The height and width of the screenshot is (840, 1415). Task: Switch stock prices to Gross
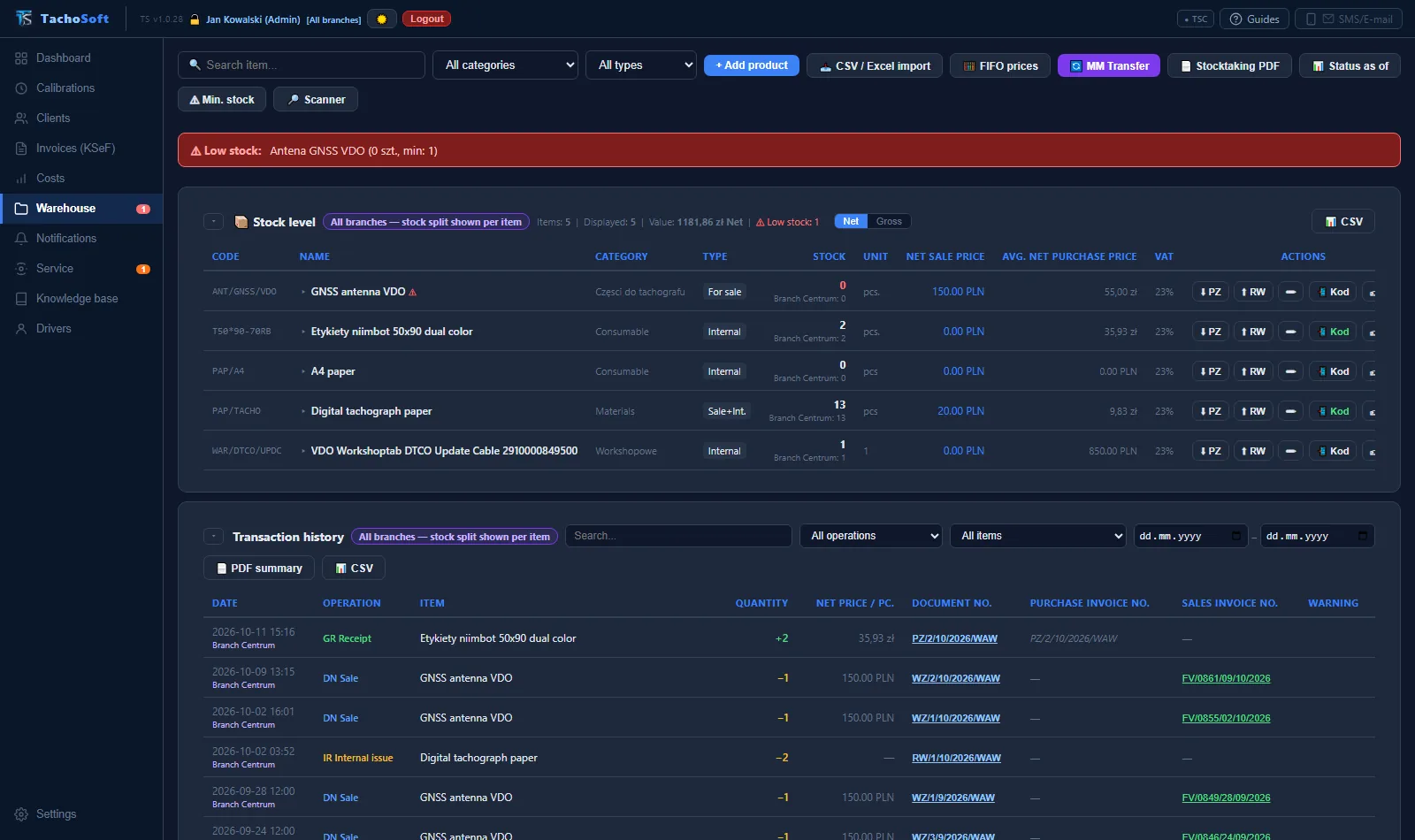pos(889,221)
